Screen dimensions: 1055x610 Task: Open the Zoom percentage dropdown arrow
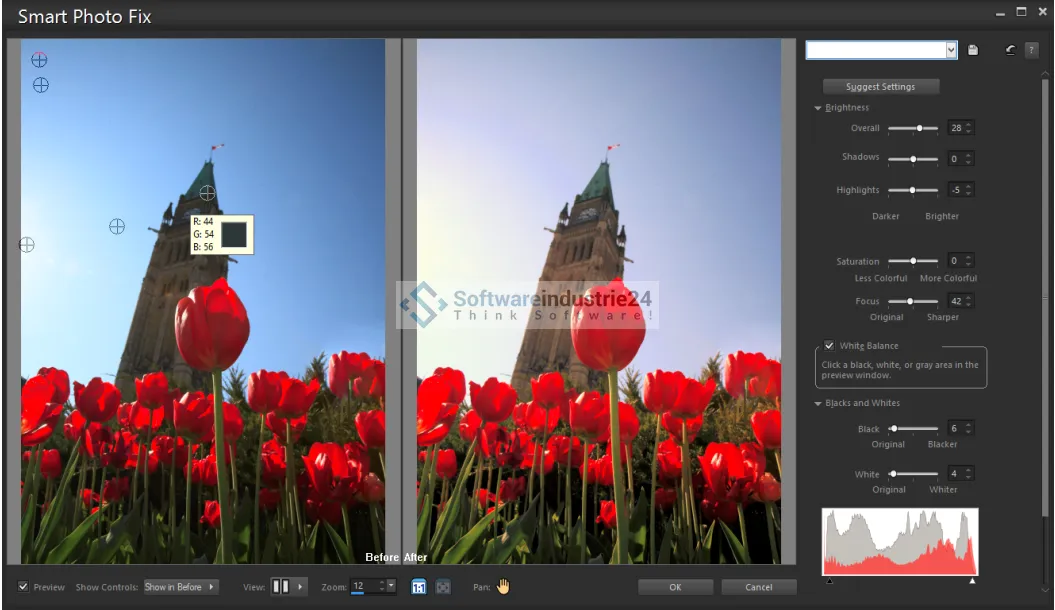pyautogui.click(x=391, y=587)
